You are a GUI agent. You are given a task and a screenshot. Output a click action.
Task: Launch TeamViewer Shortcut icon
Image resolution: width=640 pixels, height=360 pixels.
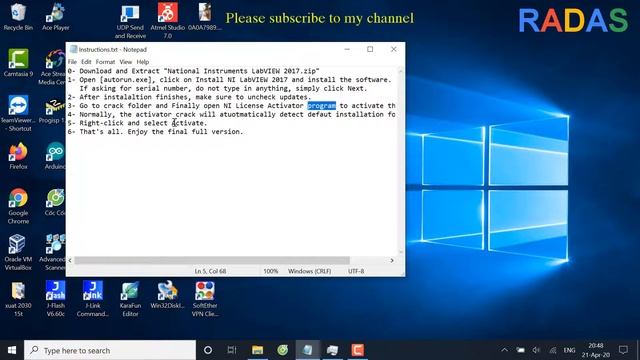click(18, 113)
